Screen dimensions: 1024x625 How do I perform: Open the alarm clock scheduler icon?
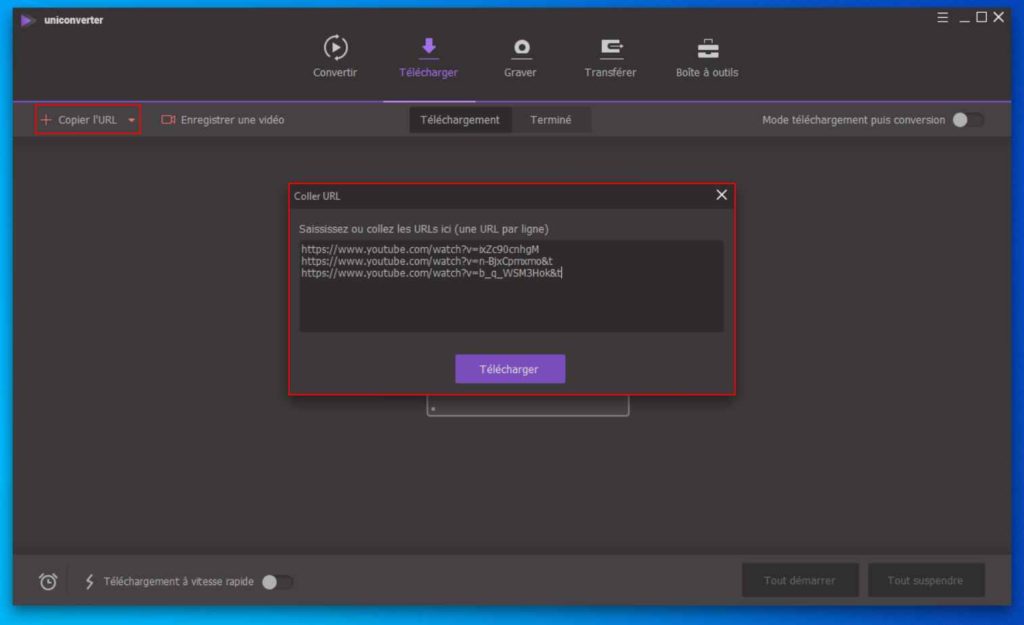coord(48,581)
